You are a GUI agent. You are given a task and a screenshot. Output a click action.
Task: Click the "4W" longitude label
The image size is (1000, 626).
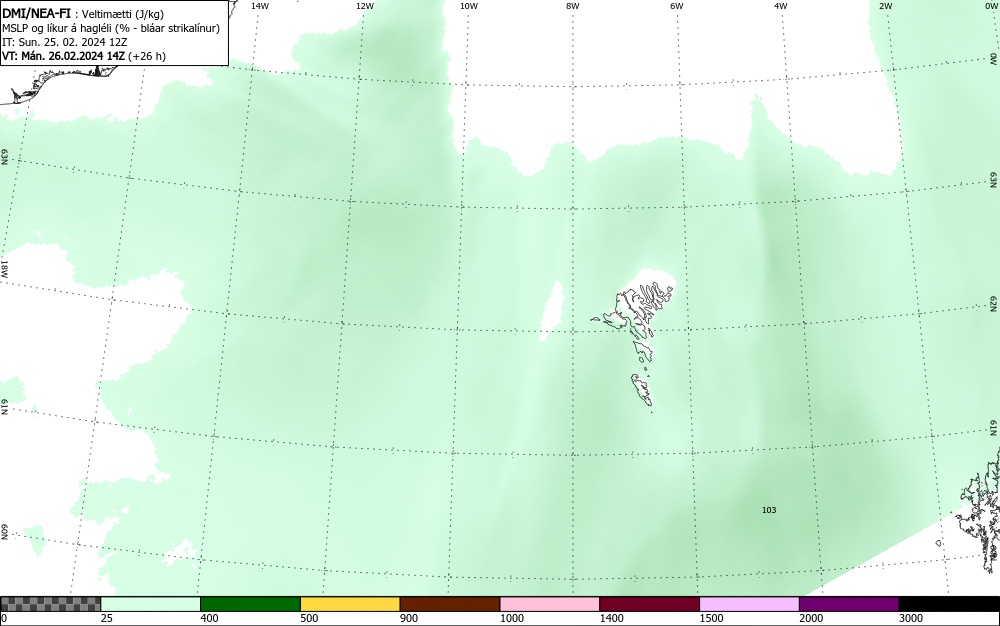(x=781, y=6)
